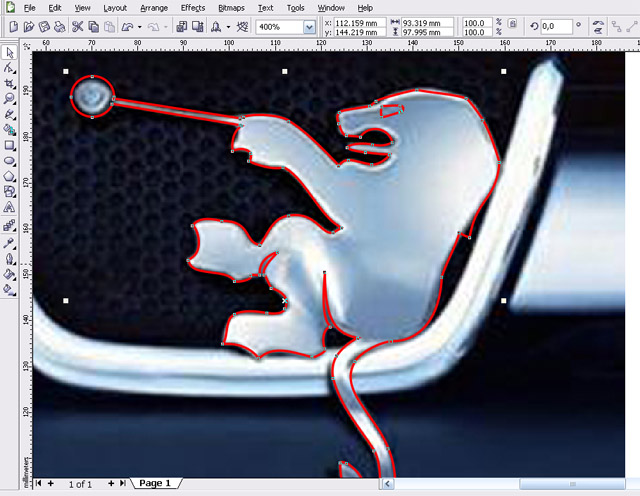Select the Pick tool in toolbox

(x=9, y=52)
